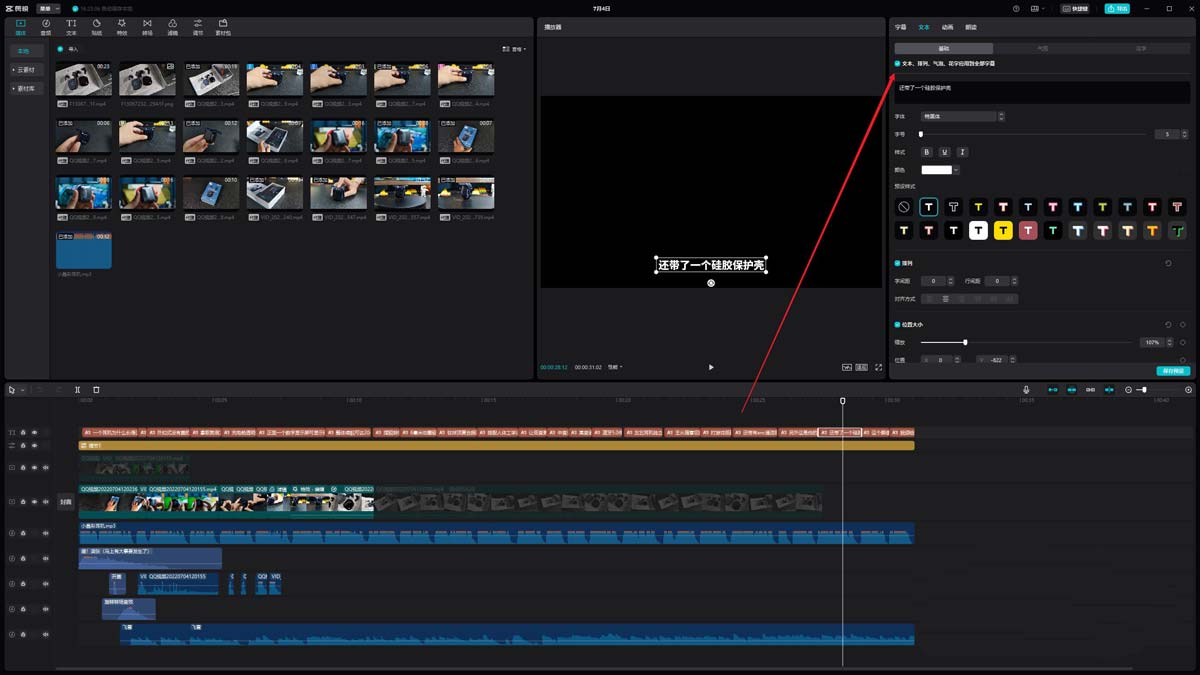
Task: Toggle the 排列 arrangement checkbox
Action: 897,263
